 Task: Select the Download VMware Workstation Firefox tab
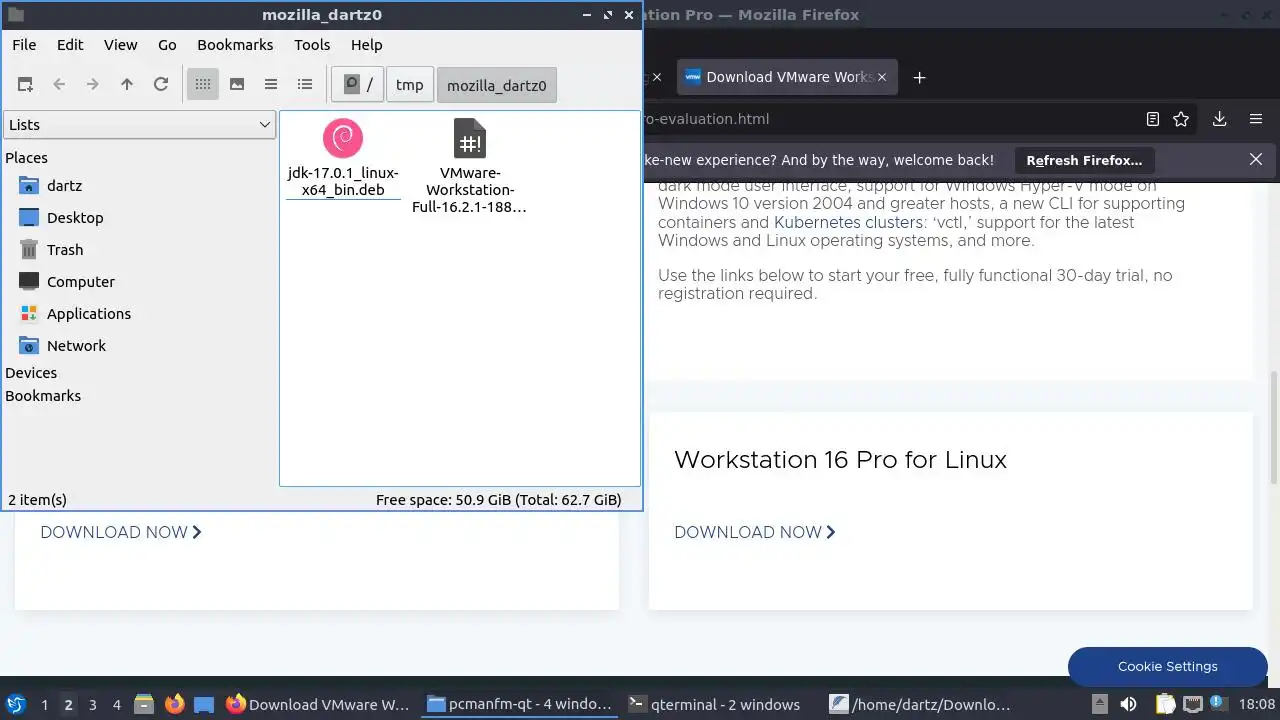point(788,77)
